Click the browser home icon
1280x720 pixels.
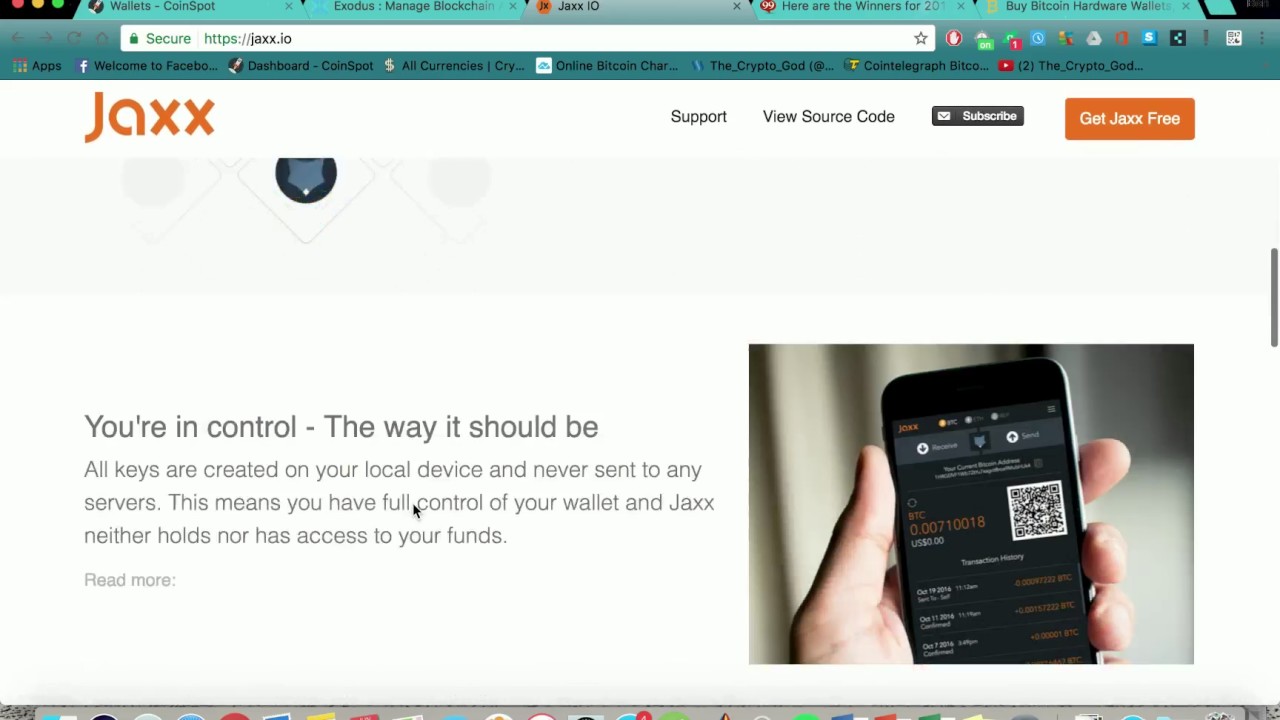(x=102, y=38)
